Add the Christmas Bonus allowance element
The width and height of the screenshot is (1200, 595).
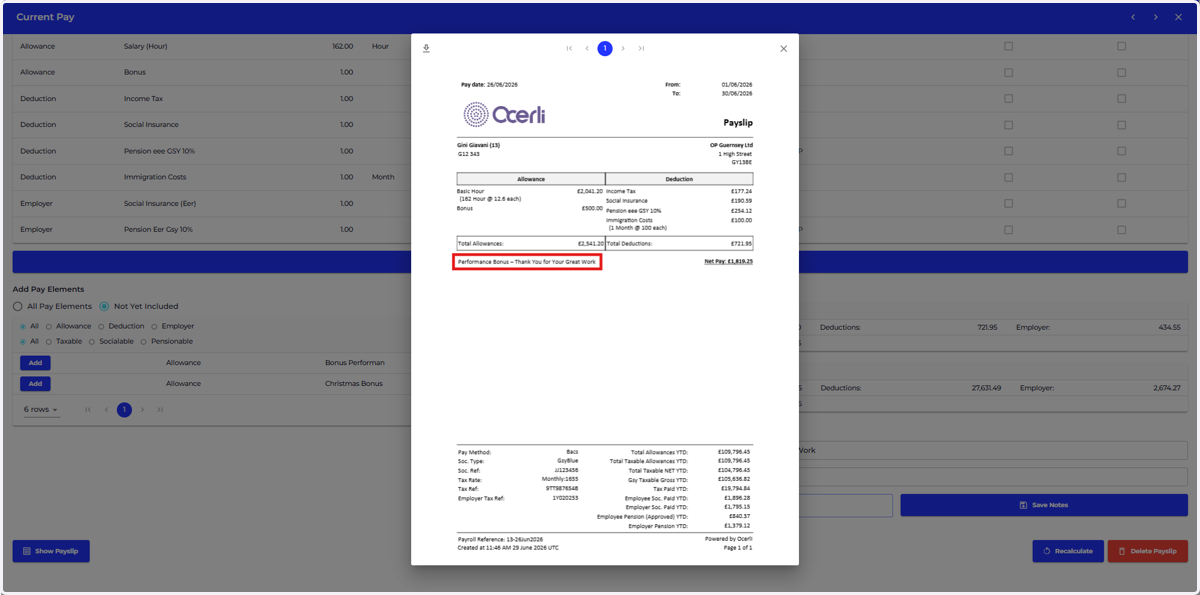[x=35, y=383]
